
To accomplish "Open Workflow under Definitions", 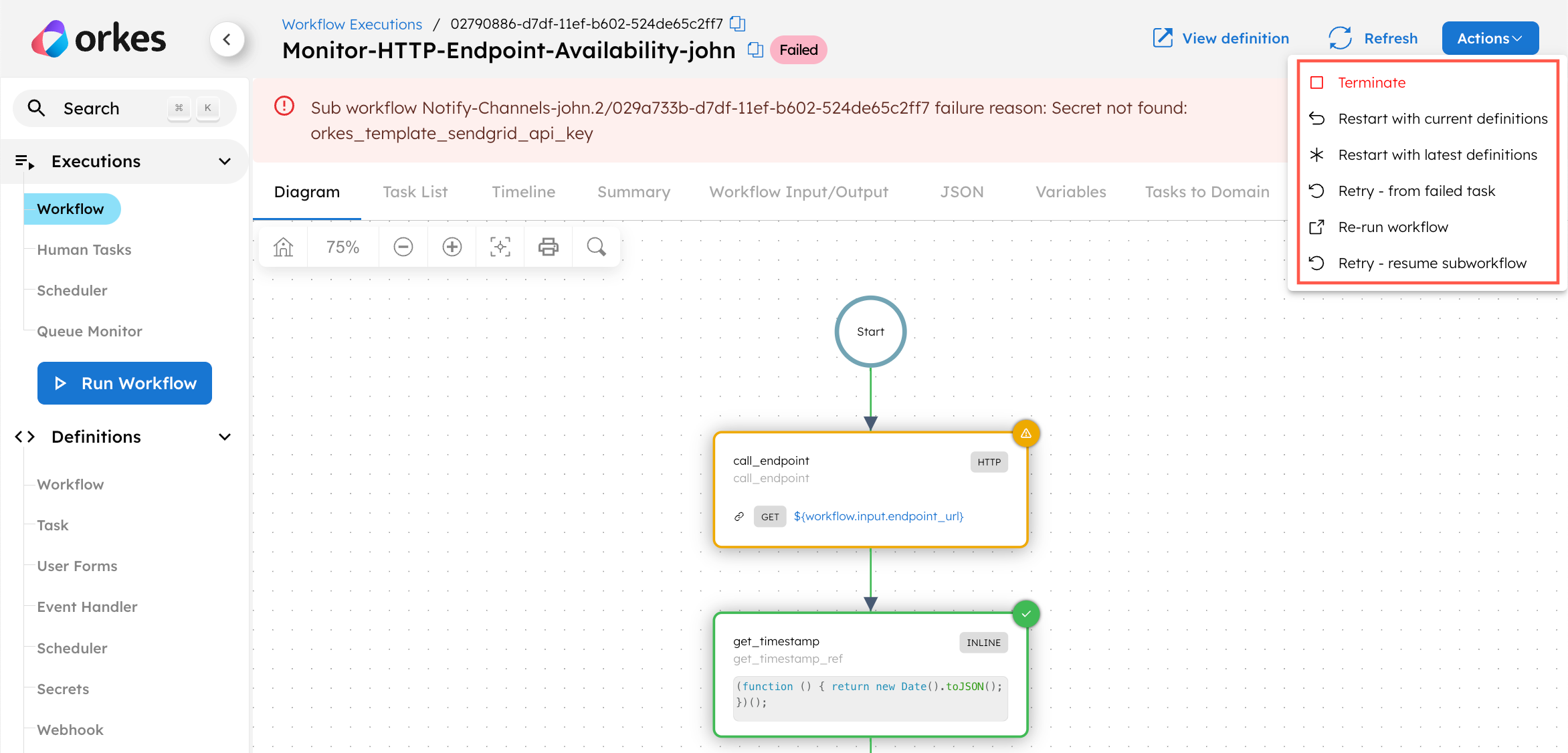I will [x=70, y=485].
